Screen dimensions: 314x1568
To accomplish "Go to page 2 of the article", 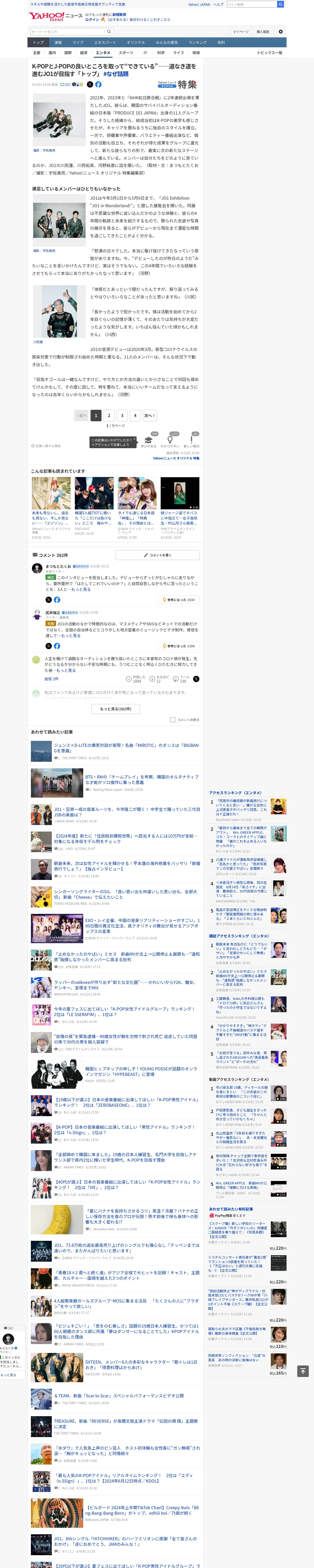I will (109, 416).
